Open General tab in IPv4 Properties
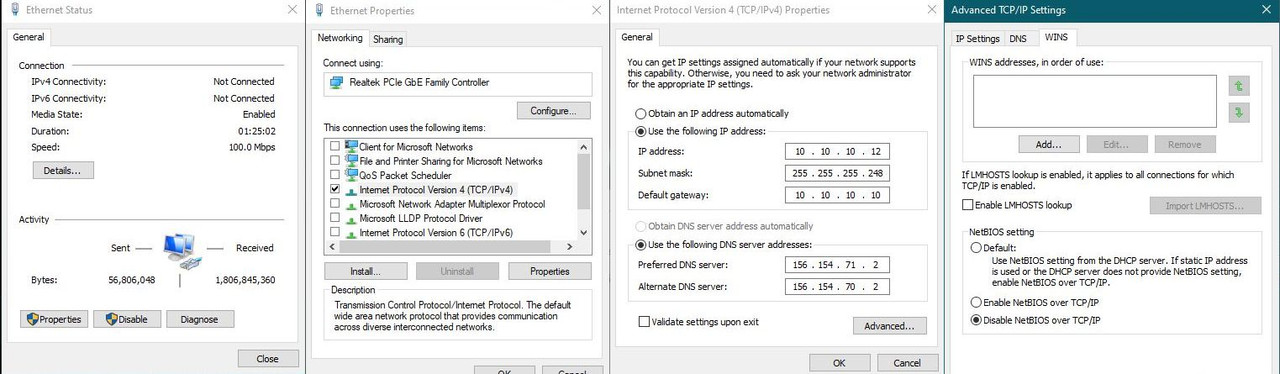 tap(637, 37)
